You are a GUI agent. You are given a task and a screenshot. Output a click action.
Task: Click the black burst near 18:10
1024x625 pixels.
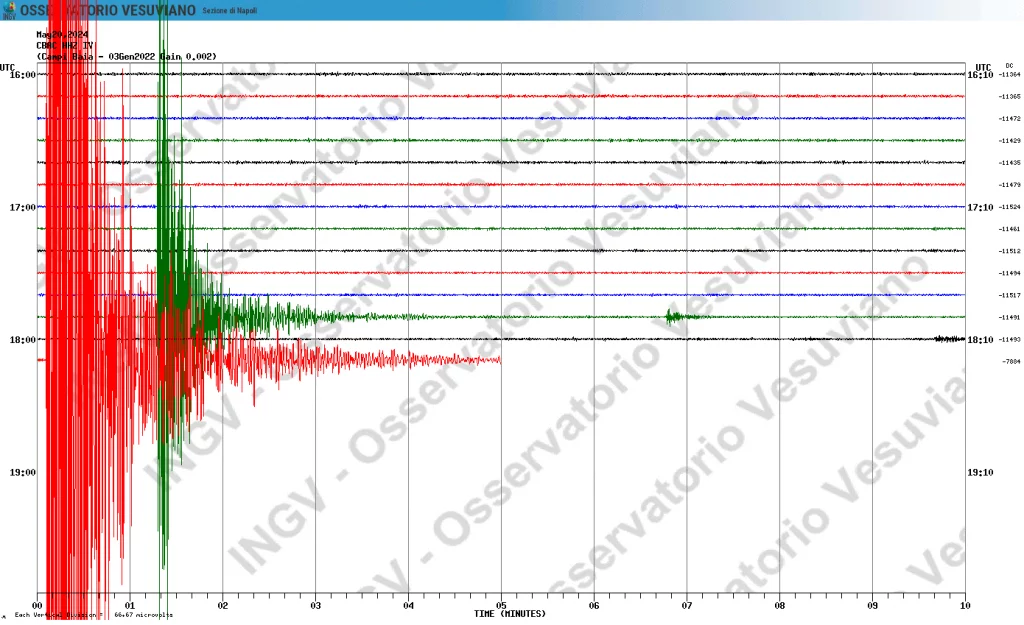946,339
